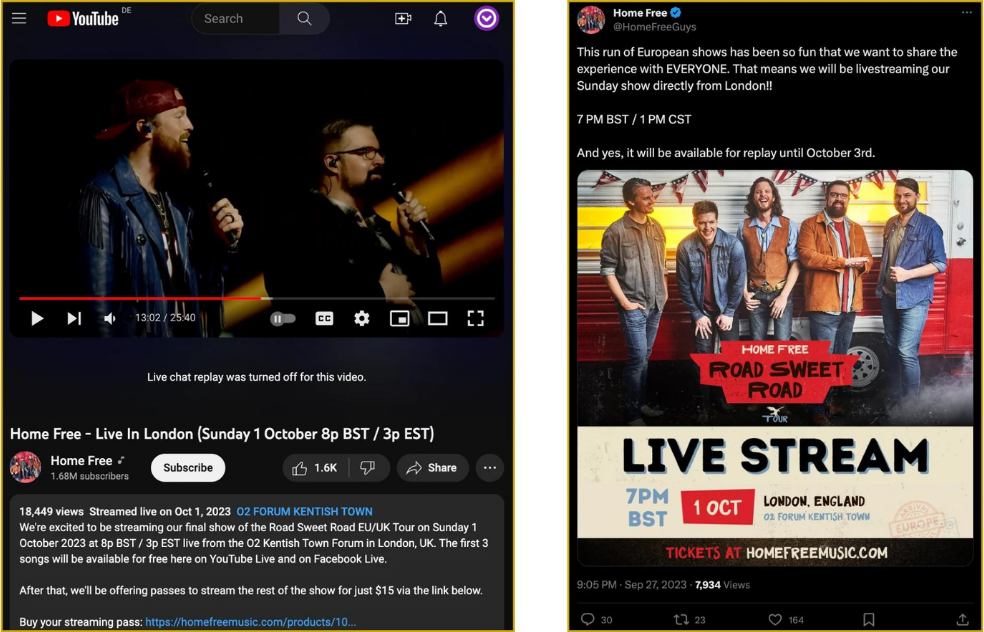This screenshot has height=632, width=984.
Task: Switch to theater mode
Action: point(437,319)
